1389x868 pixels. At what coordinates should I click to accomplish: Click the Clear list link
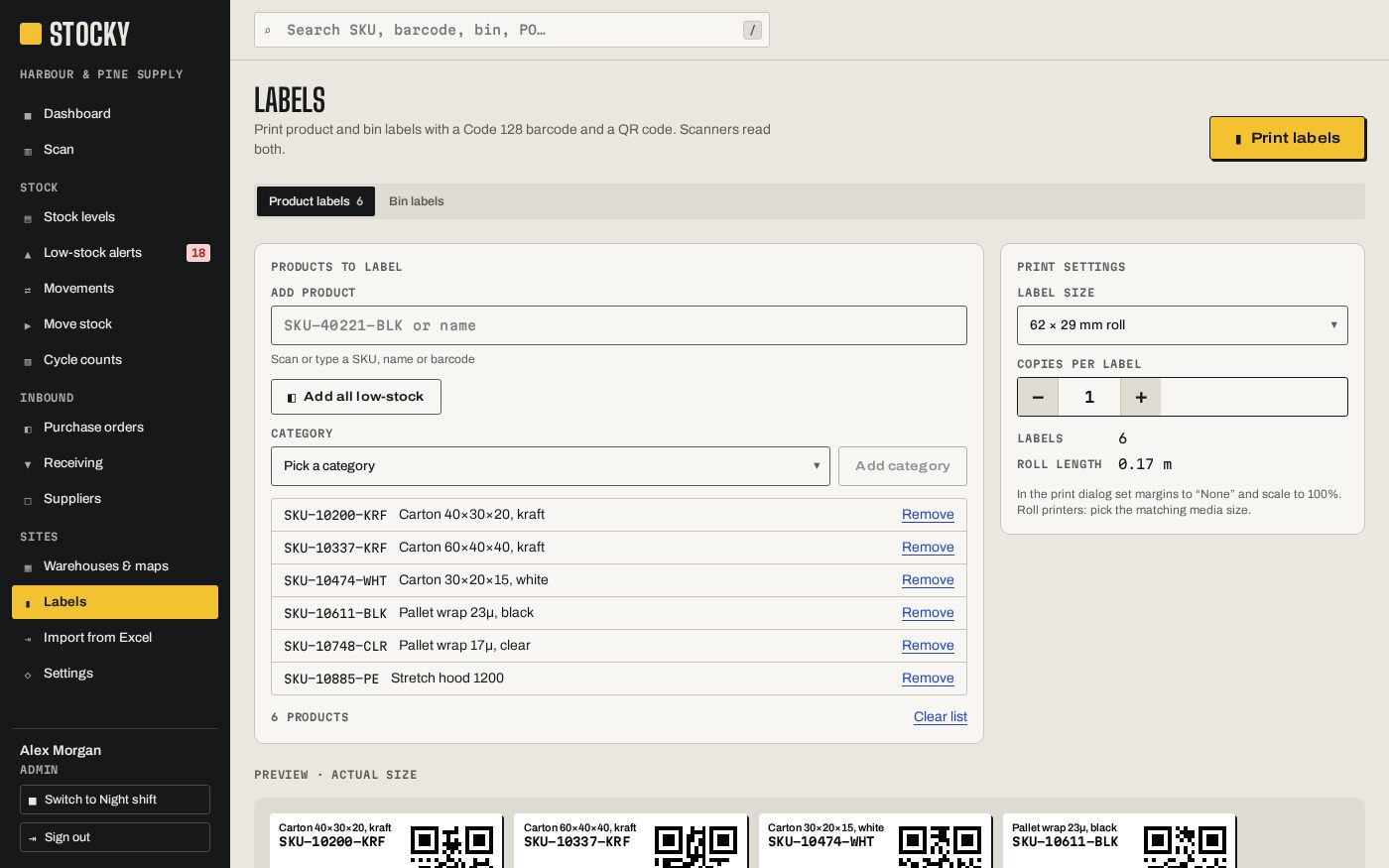tap(941, 717)
